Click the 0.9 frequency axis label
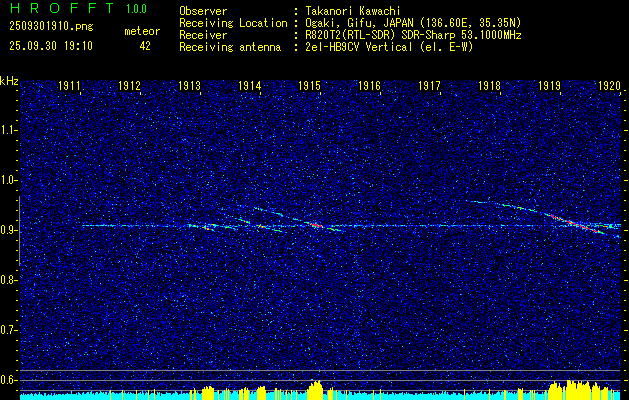This screenshot has width=629, height=400. tap(9, 230)
